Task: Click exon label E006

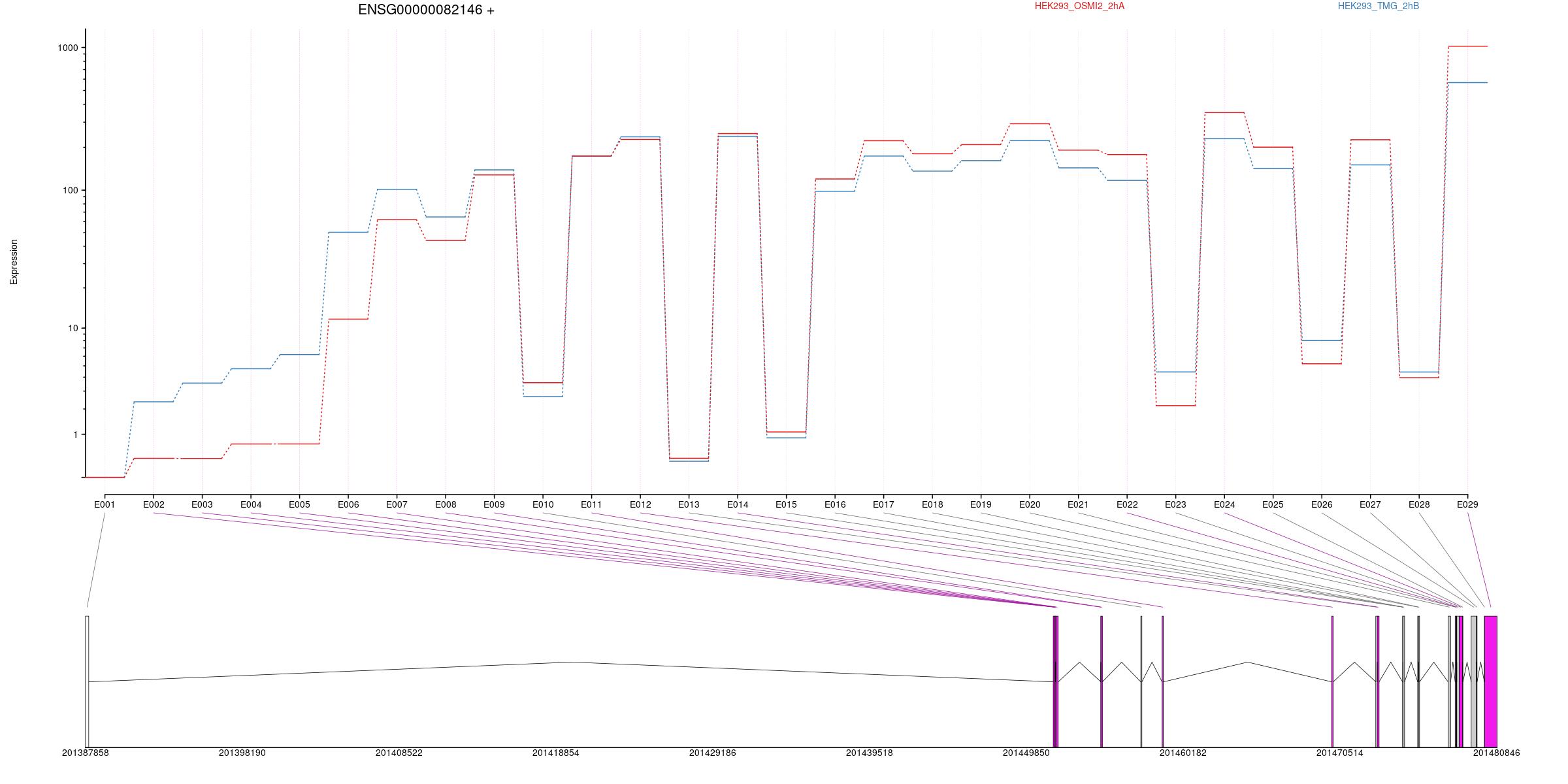Action: [x=348, y=504]
